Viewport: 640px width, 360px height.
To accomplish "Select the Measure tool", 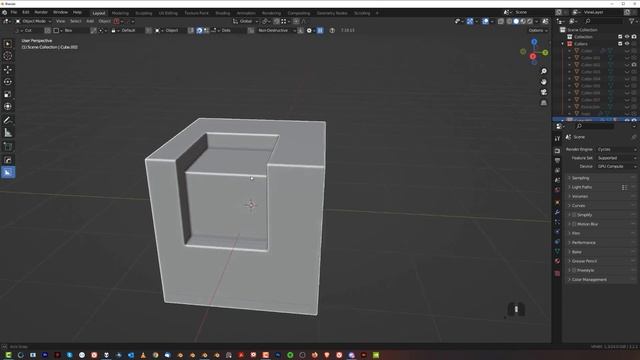I will click(x=8, y=133).
